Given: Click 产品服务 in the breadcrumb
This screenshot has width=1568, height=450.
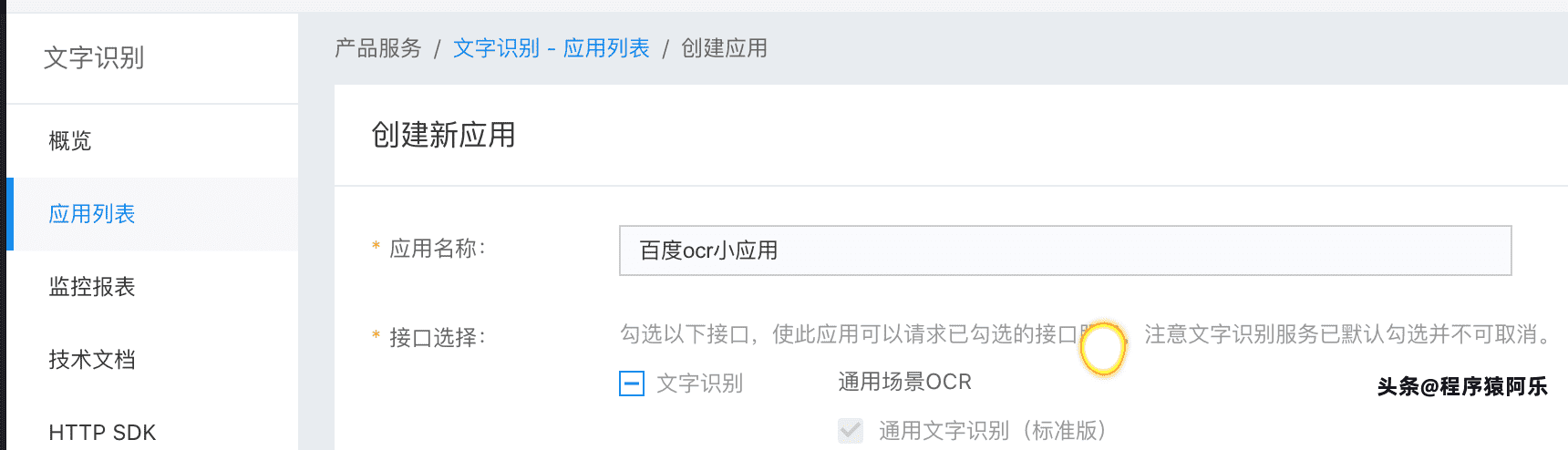Looking at the screenshot, I should (378, 48).
